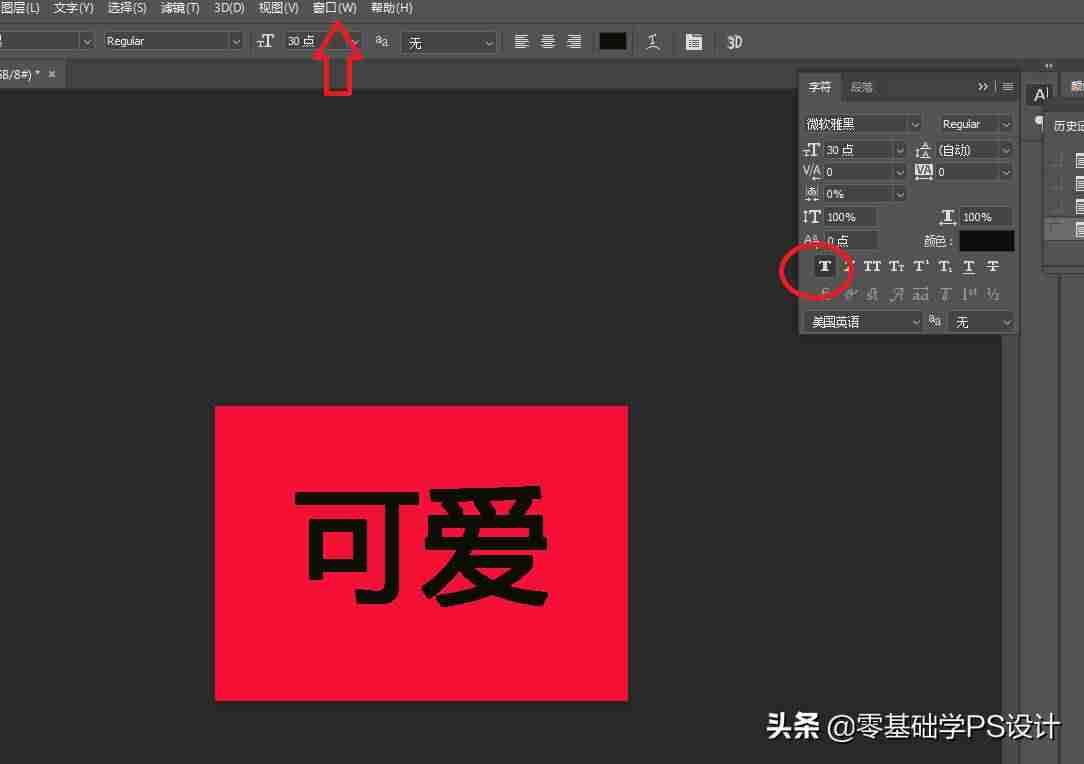The image size is (1084, 764).
Task: Toggle Subscript button
Action: [x=945, y=266]
